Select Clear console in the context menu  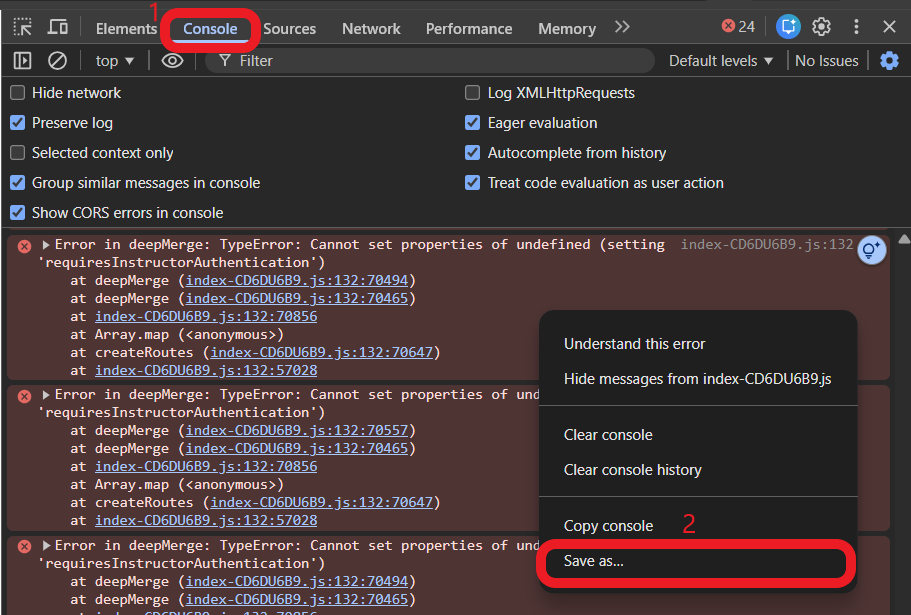(698, 435)
